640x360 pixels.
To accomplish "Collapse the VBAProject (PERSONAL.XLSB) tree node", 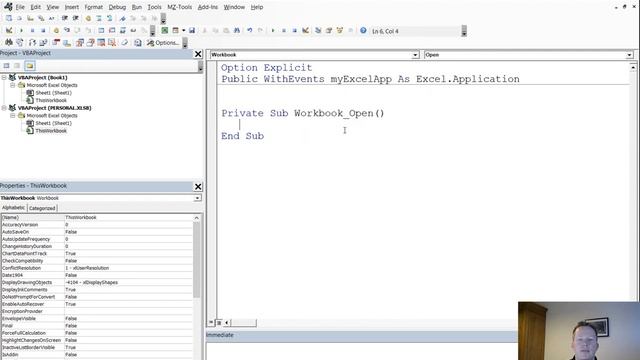I will click(x=4, y=108).
